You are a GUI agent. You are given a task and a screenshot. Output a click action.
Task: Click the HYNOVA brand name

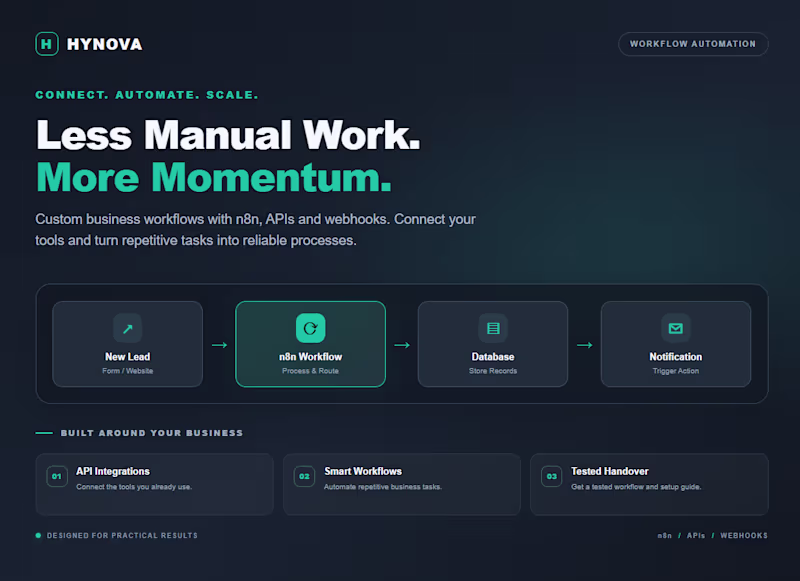click(105, 44)
